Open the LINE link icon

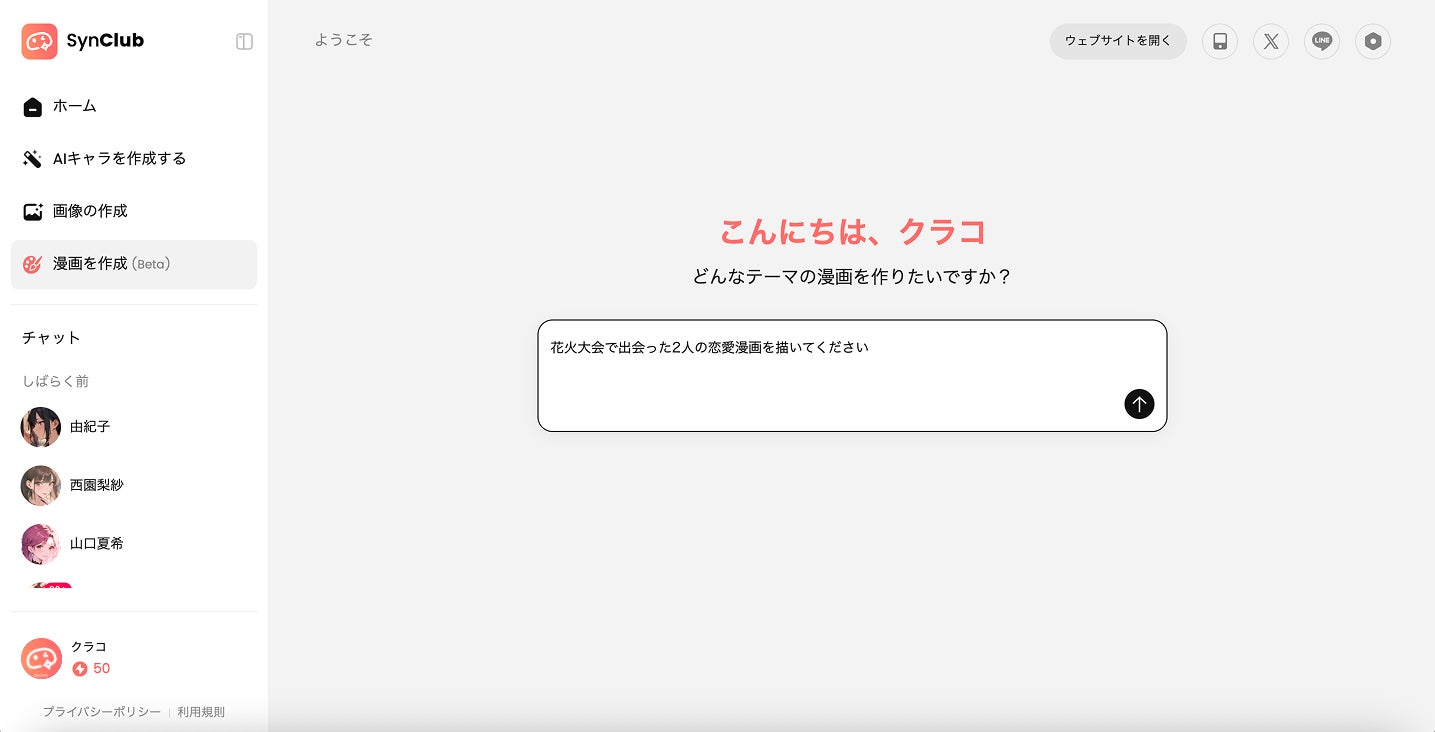point(1322,41)
